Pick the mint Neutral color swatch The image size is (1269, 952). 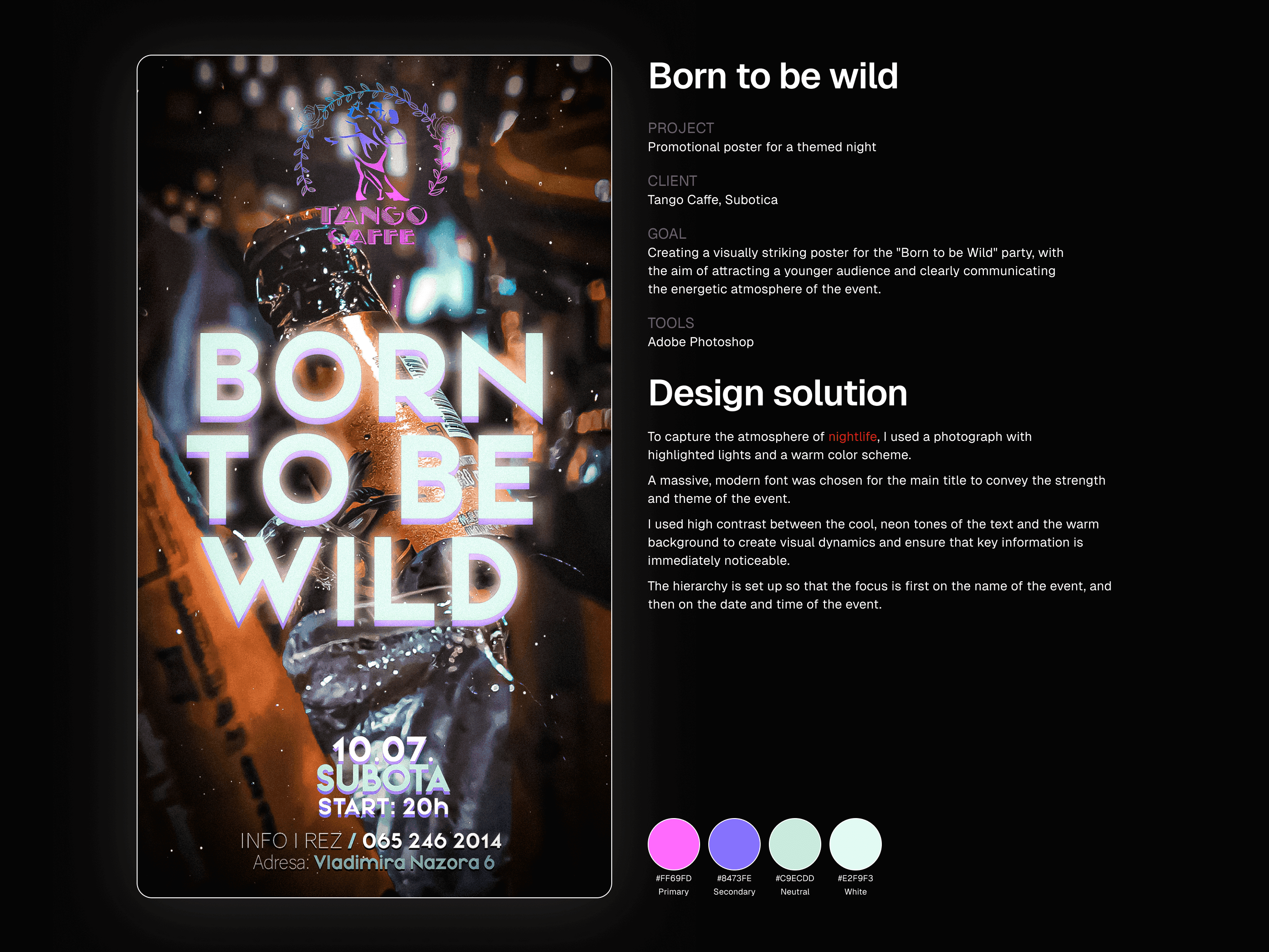point(794,844)
